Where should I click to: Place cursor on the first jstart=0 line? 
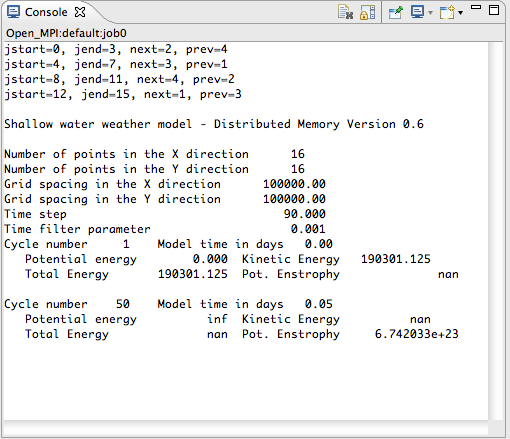click(x=116, y=49)
